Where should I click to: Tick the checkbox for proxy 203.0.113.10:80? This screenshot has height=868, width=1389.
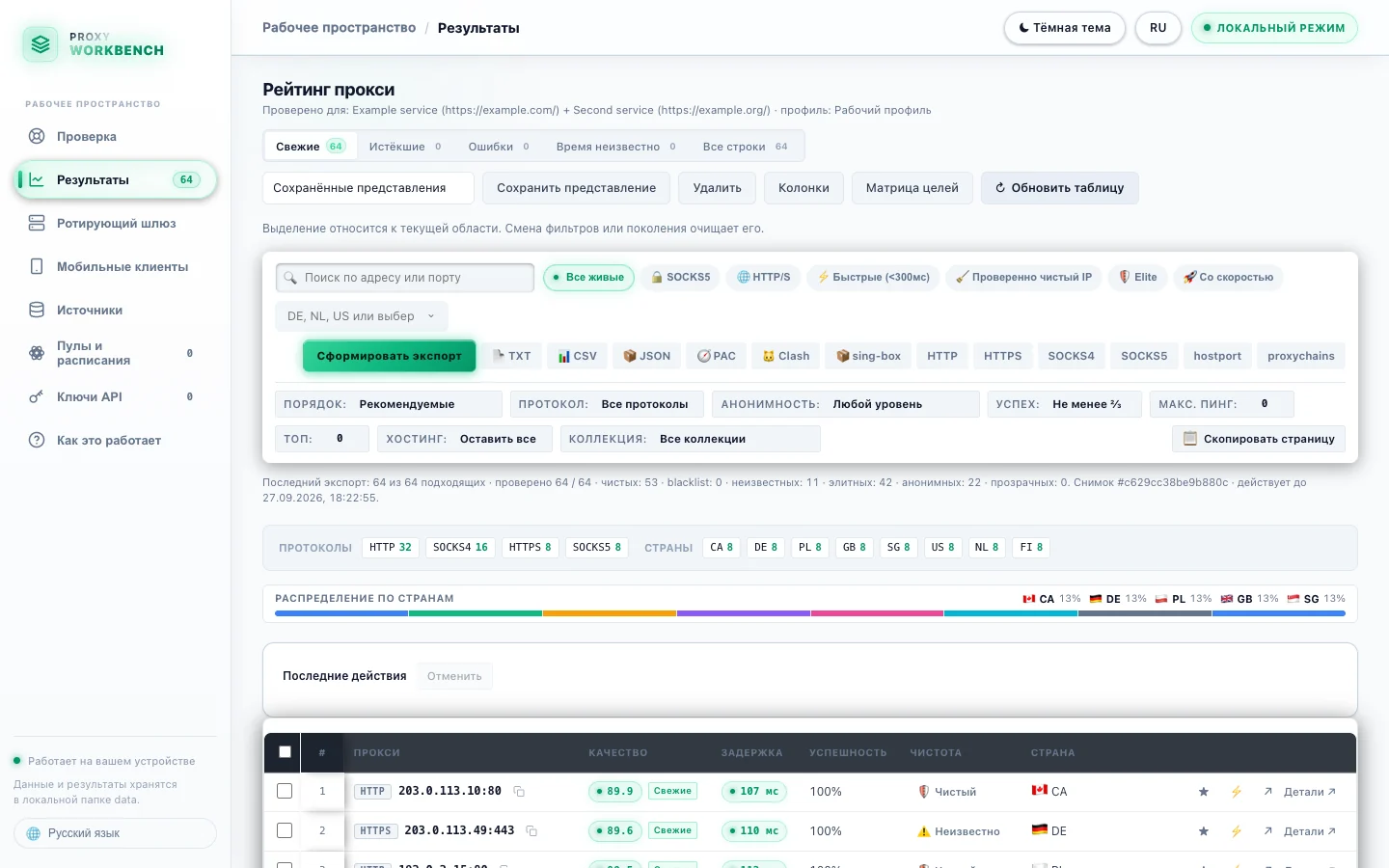coord(285,791)
